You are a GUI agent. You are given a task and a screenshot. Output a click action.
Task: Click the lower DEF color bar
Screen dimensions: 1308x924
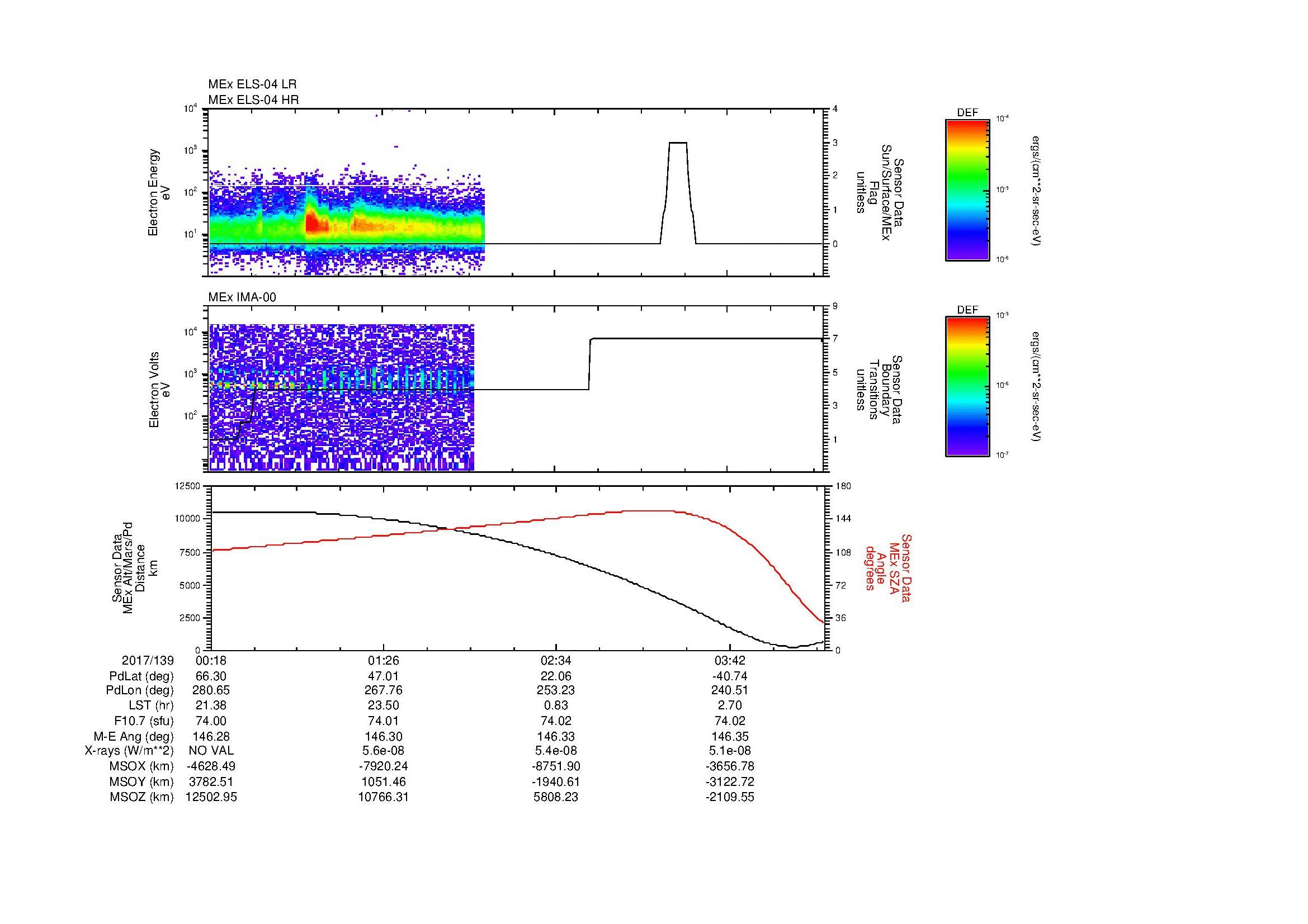click(x=967, y=387)
